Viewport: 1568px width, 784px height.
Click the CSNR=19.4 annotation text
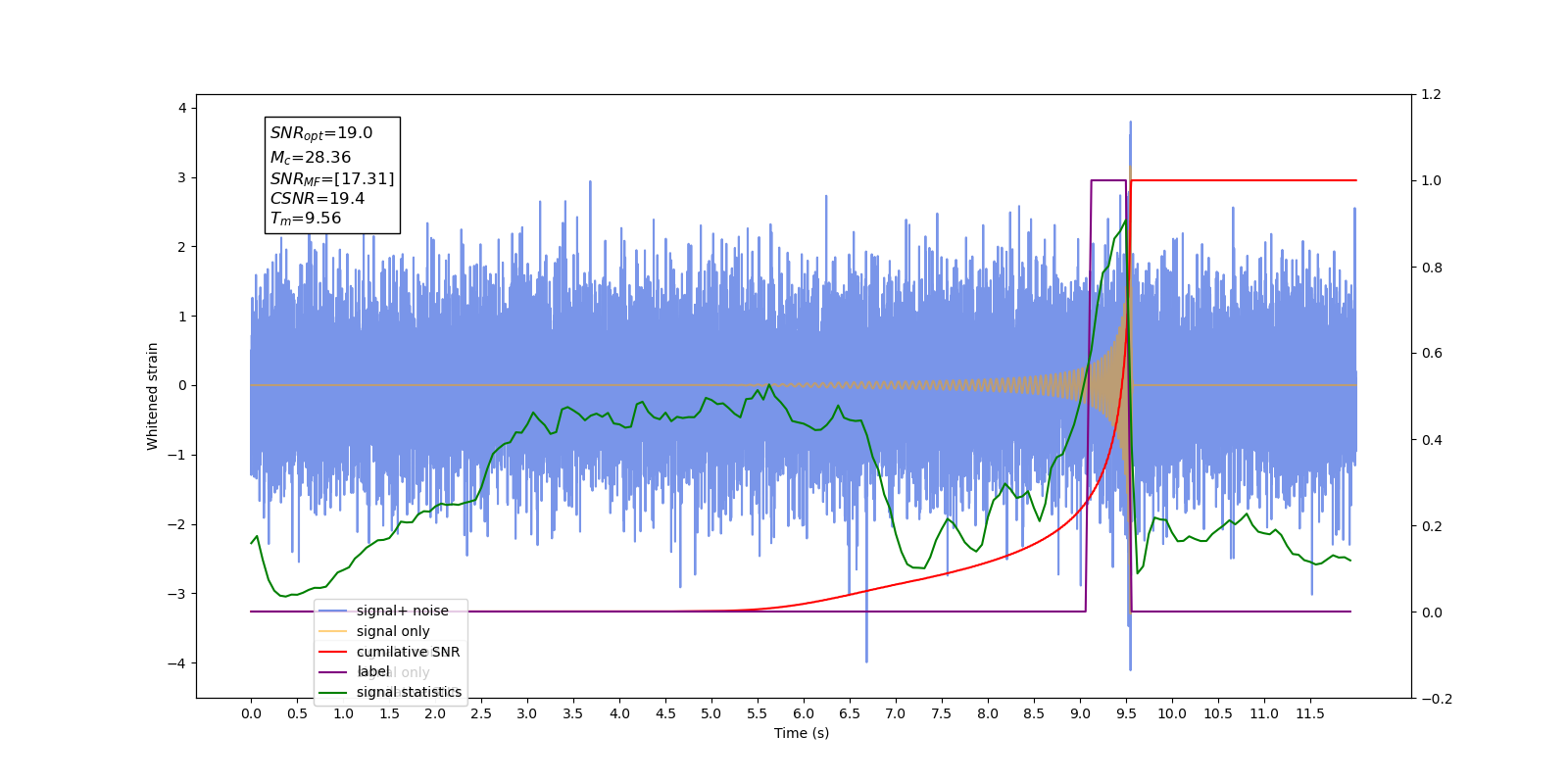[x=318, y=198]
